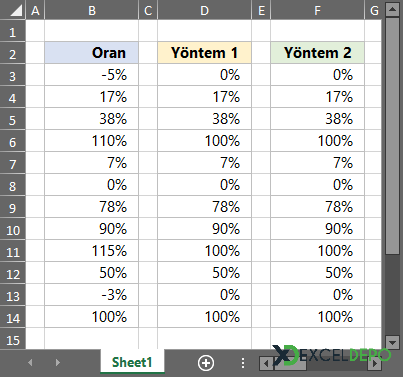Click the previous sheet navigation arrow
403x377 pixels.
(30, 363)
